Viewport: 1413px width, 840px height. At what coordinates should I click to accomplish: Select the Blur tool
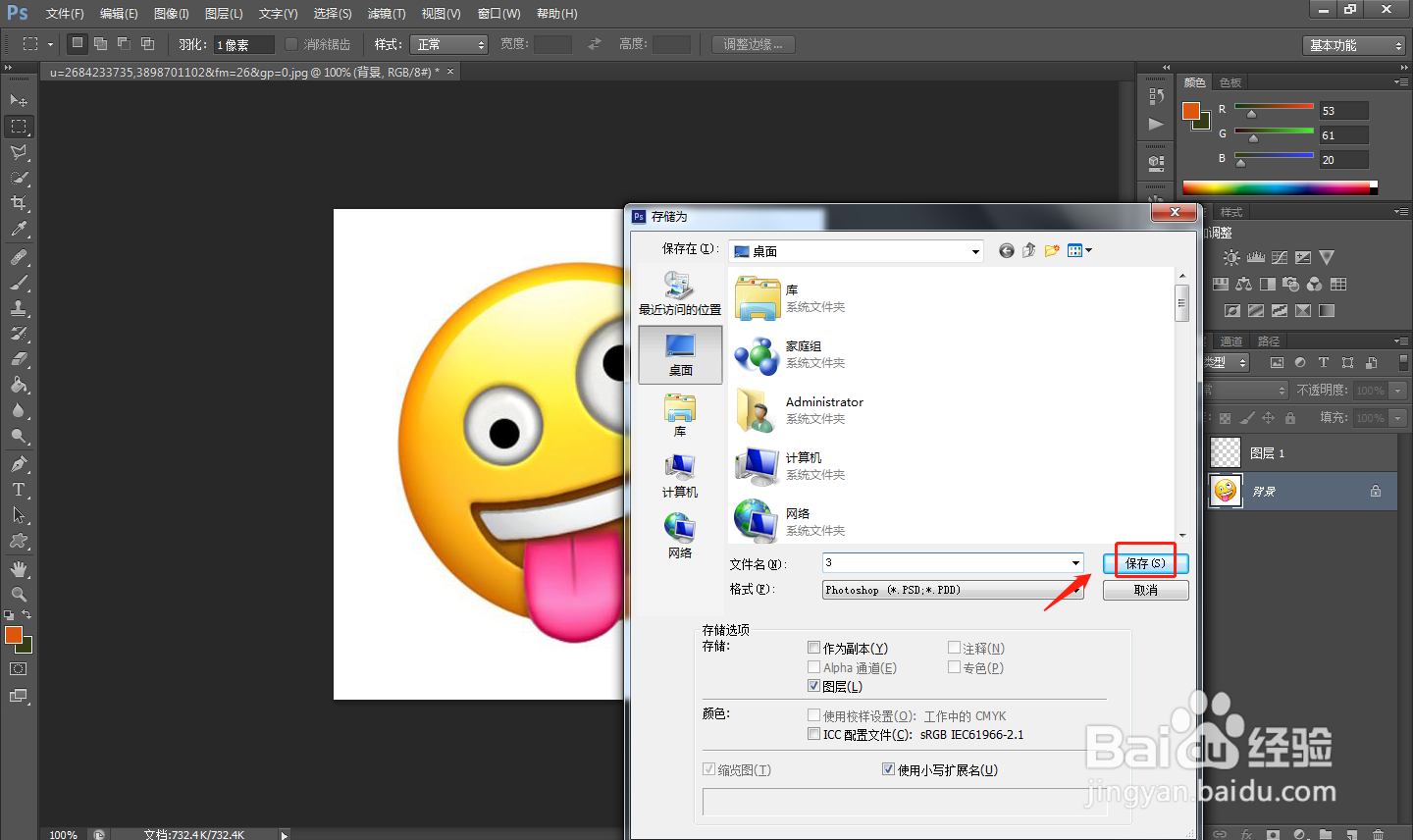pos(19,410)
